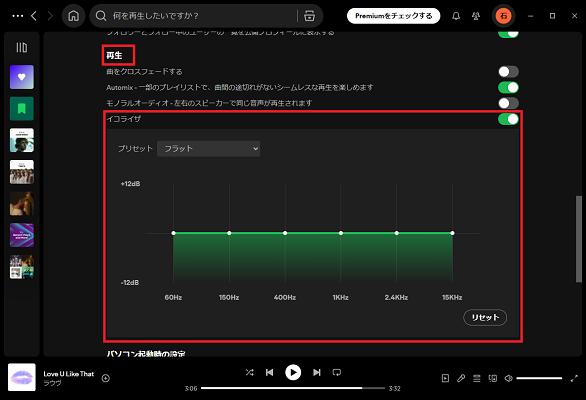Screen dimensions: 586x400
Task: Enter full screen mode icon
Action: click(x=574, y=378)
